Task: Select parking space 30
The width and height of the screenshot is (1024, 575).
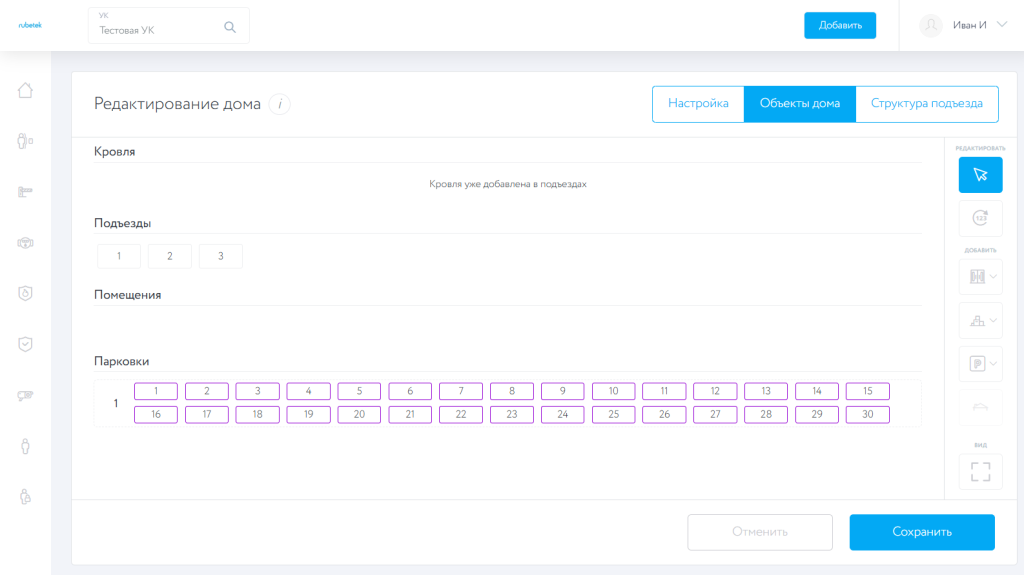Action: point(868,414)
